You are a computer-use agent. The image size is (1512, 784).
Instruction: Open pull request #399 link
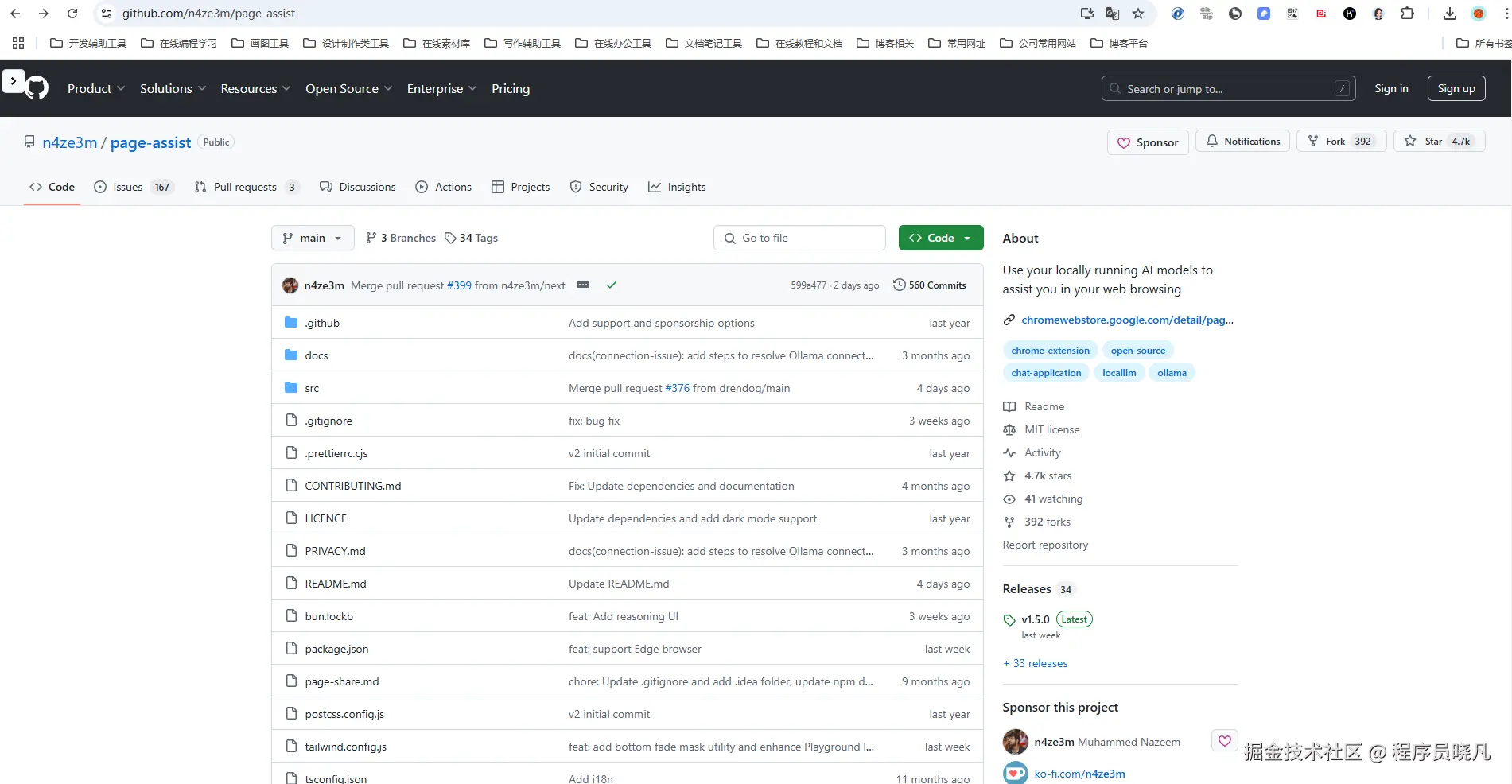coord(459,285)
